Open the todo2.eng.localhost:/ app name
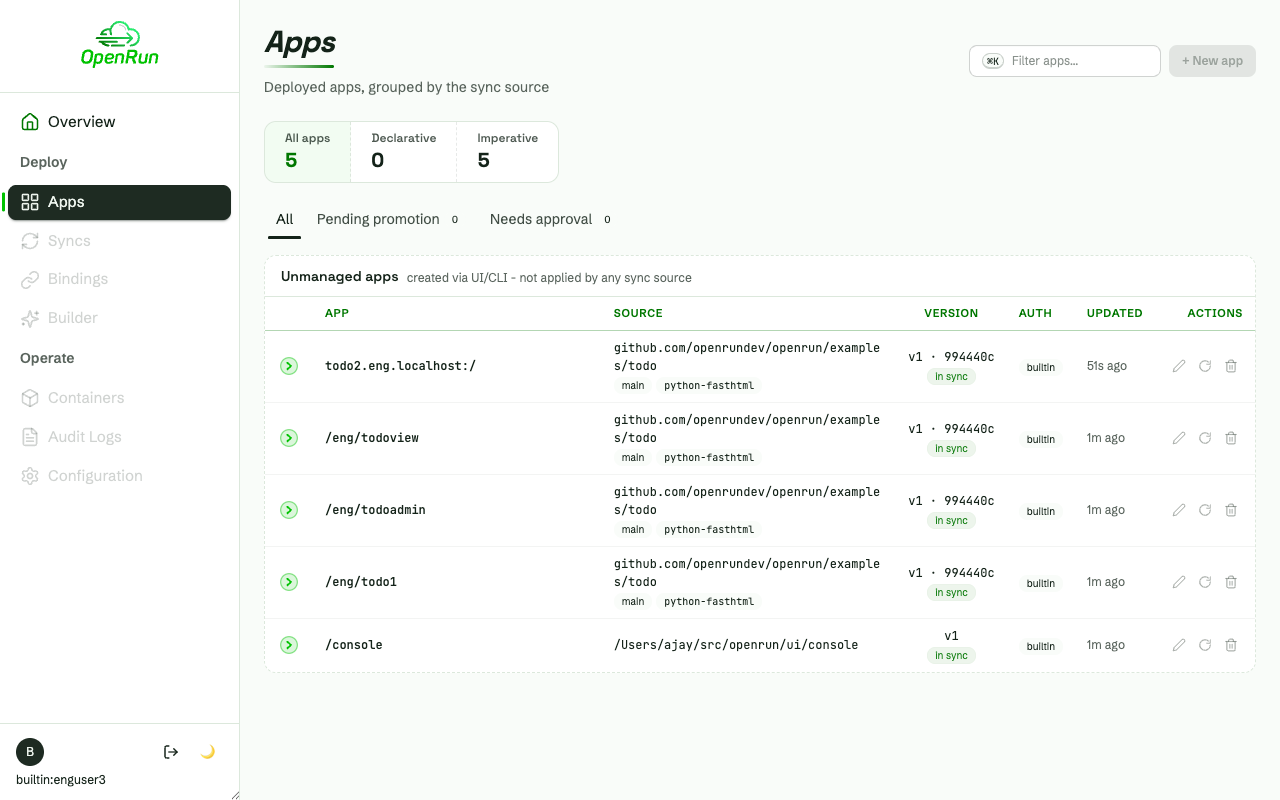 [400, 366]
